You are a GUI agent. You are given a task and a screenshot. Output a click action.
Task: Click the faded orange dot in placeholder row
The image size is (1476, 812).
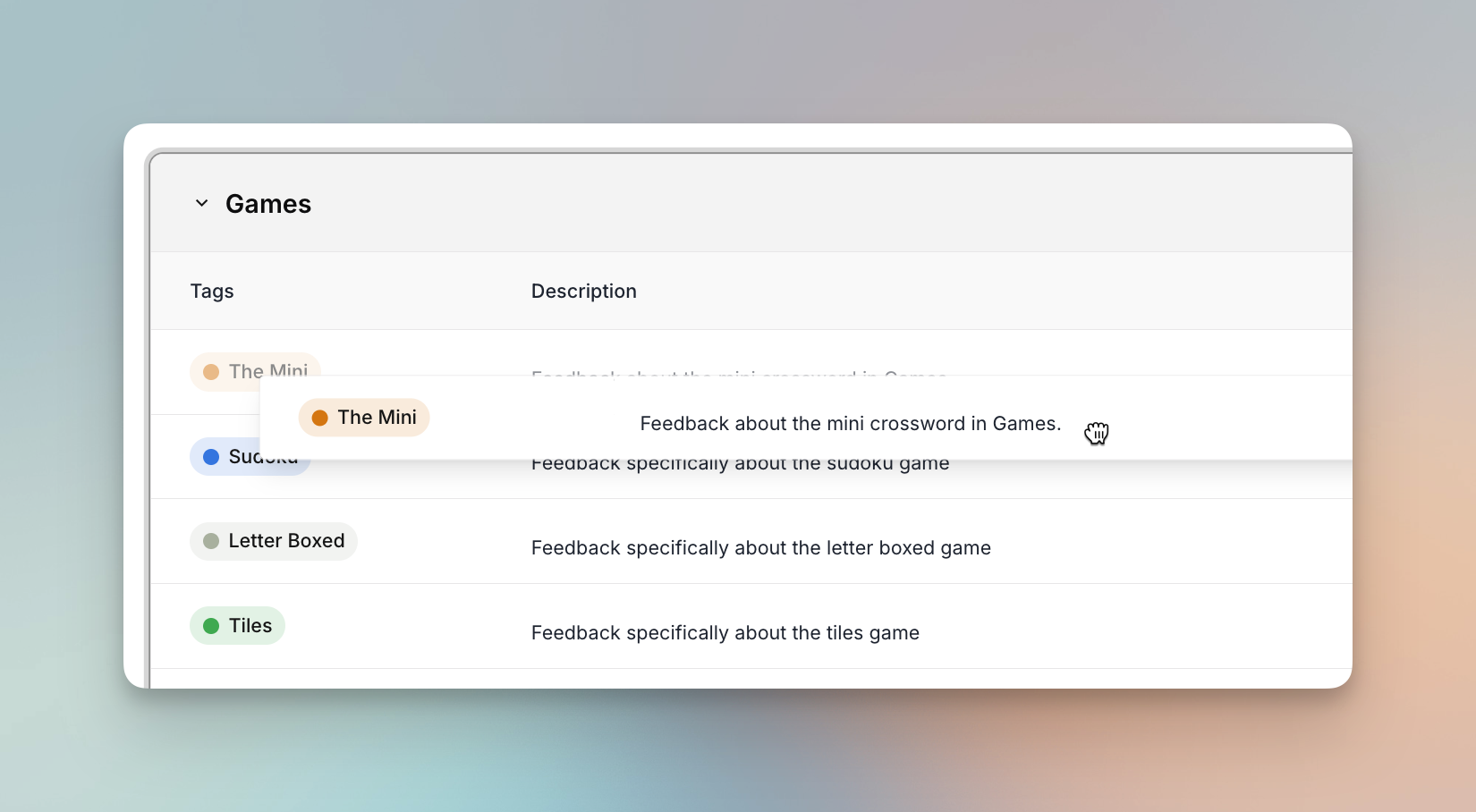point(211,372)
